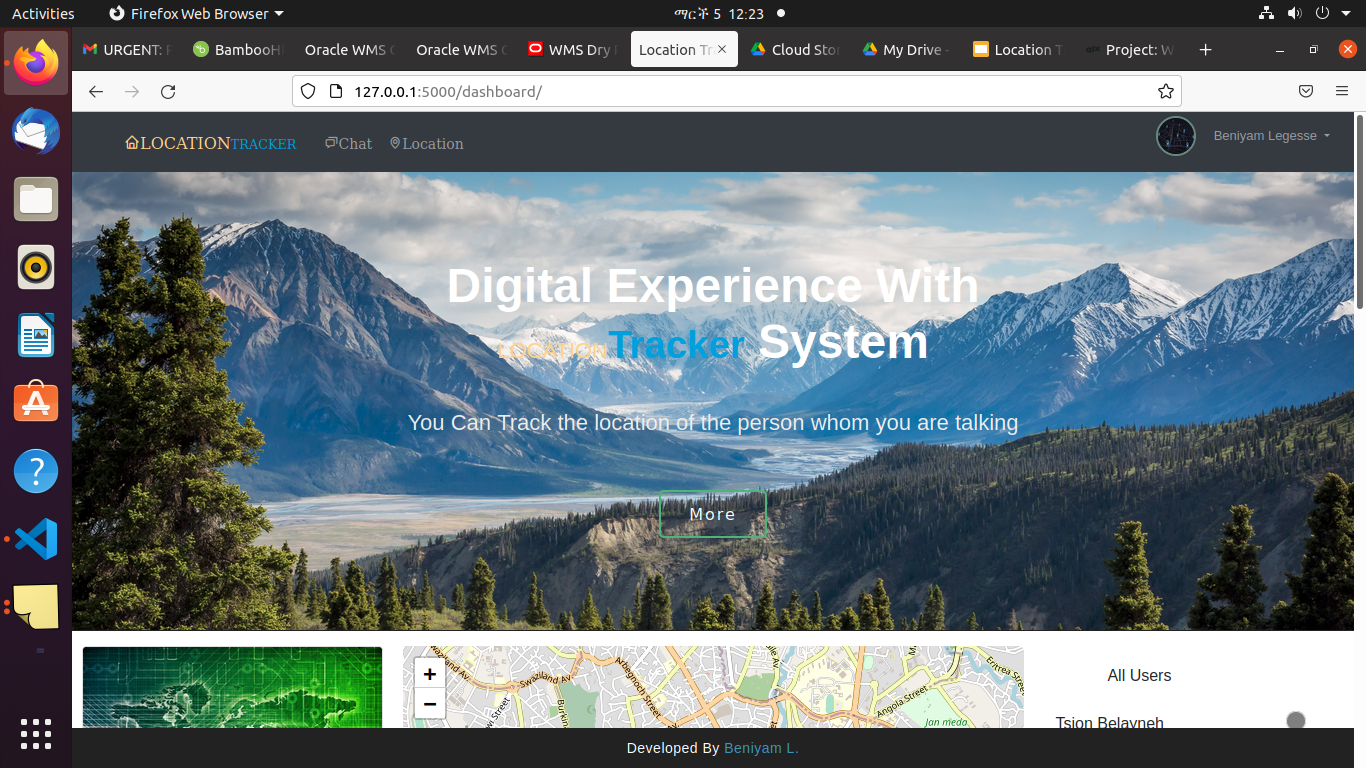Reload the current page
The width and height of the screenshot is (1366, 768).
point(168,92)
